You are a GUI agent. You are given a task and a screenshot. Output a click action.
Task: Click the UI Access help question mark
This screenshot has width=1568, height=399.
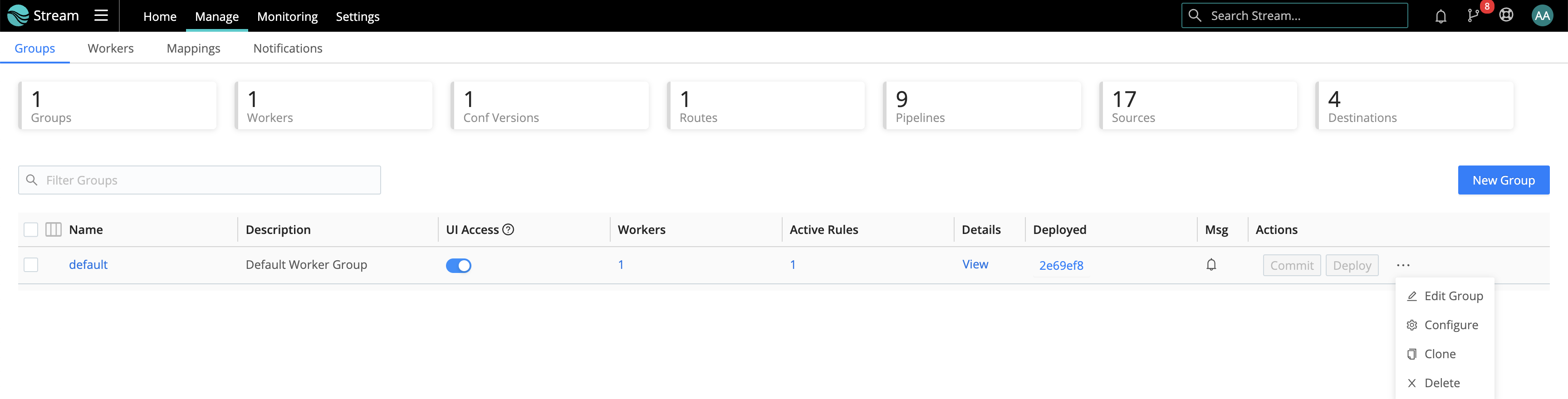click(509, 229)
